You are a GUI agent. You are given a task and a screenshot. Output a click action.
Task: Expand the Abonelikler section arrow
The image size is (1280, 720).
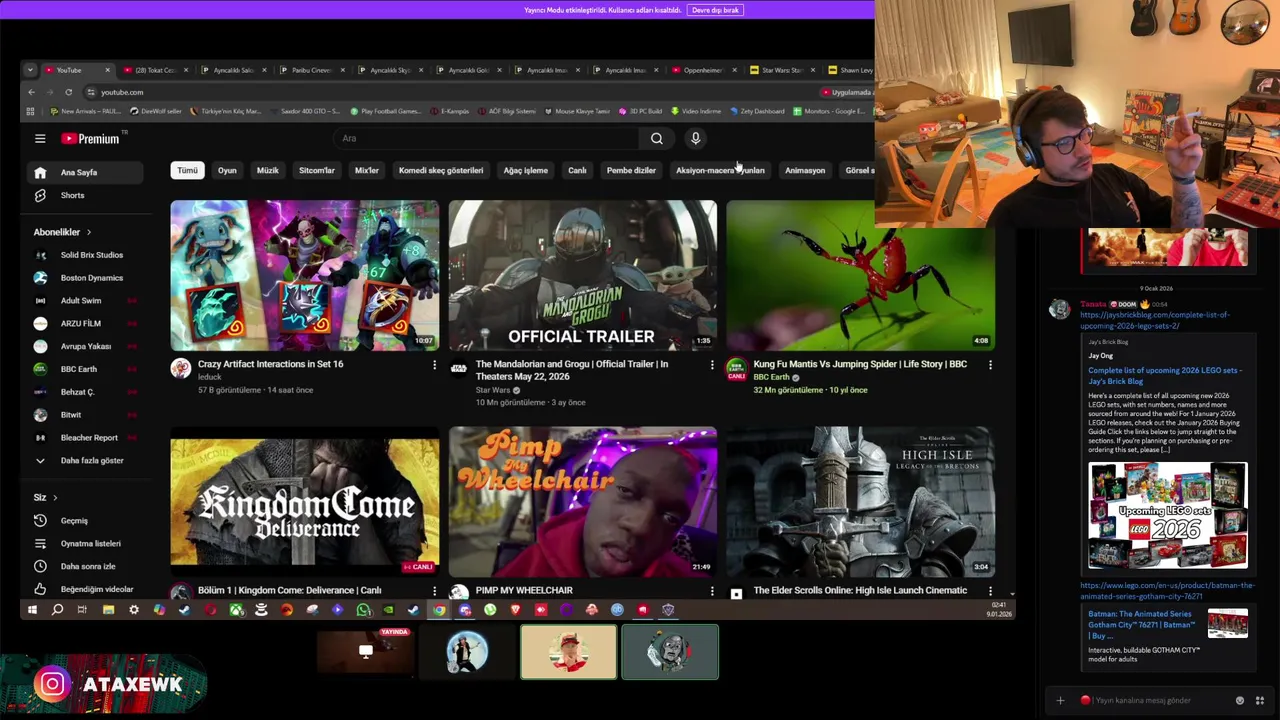coord(88,232)
